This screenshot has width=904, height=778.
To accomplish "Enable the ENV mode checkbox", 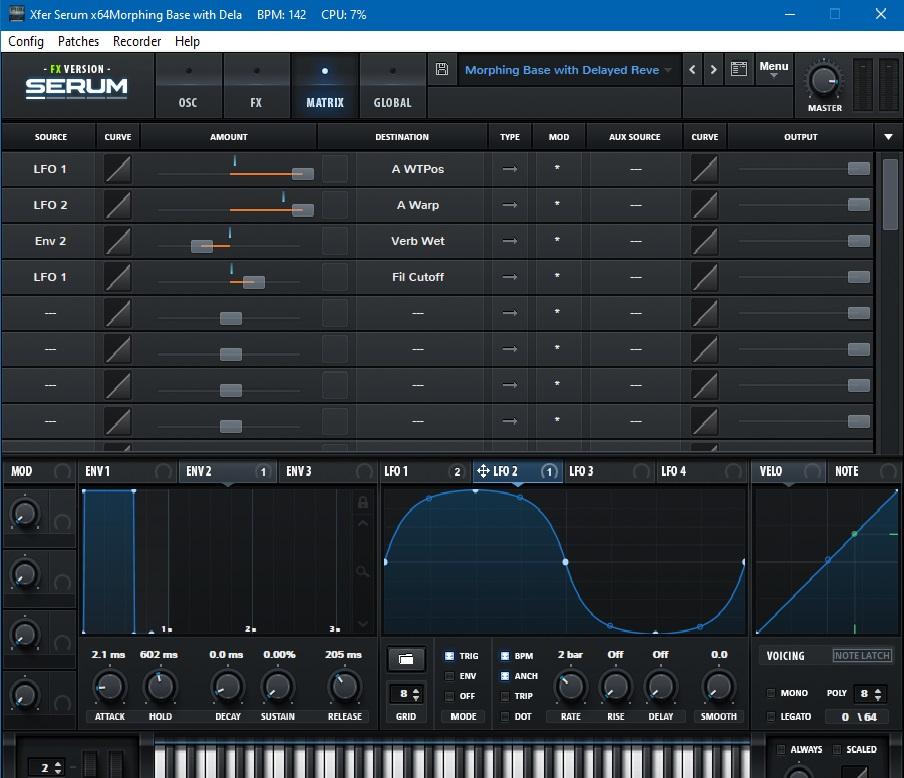I will 449,676.
